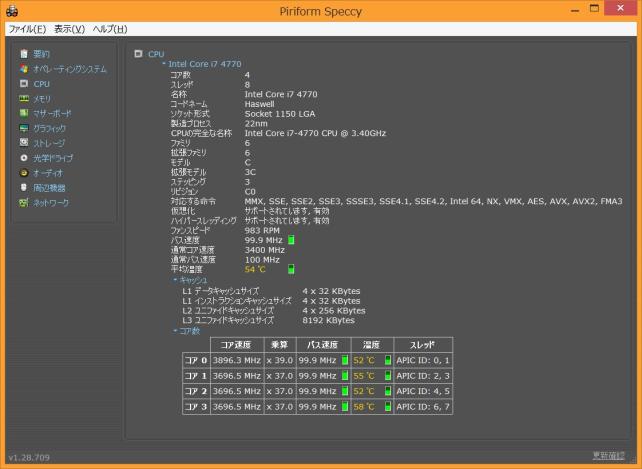Open the 表示(V) menu
This screenshot has width=642, height=469.
tap(69, 29)
